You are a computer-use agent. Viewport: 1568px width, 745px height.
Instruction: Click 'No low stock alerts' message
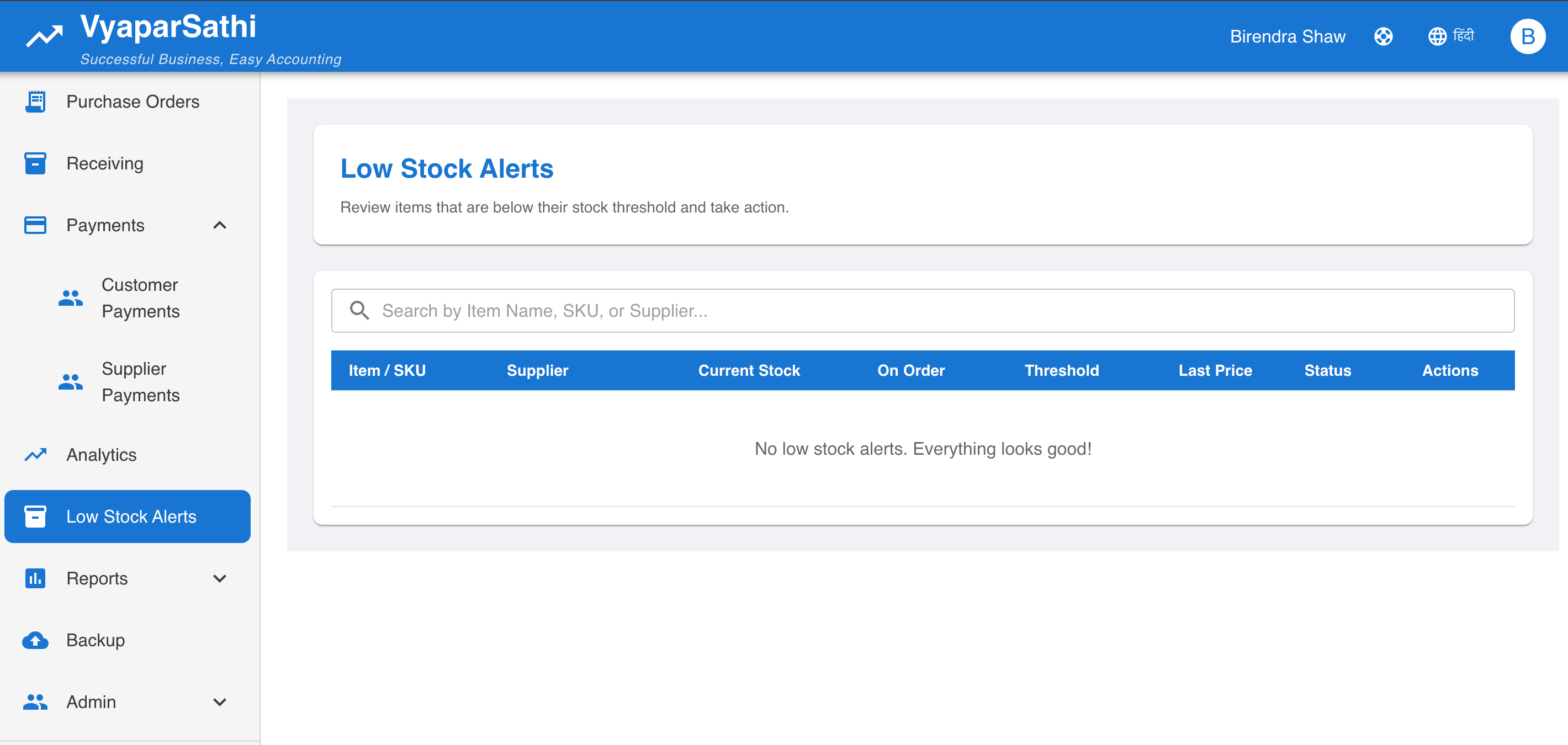(x=923, y=449)
